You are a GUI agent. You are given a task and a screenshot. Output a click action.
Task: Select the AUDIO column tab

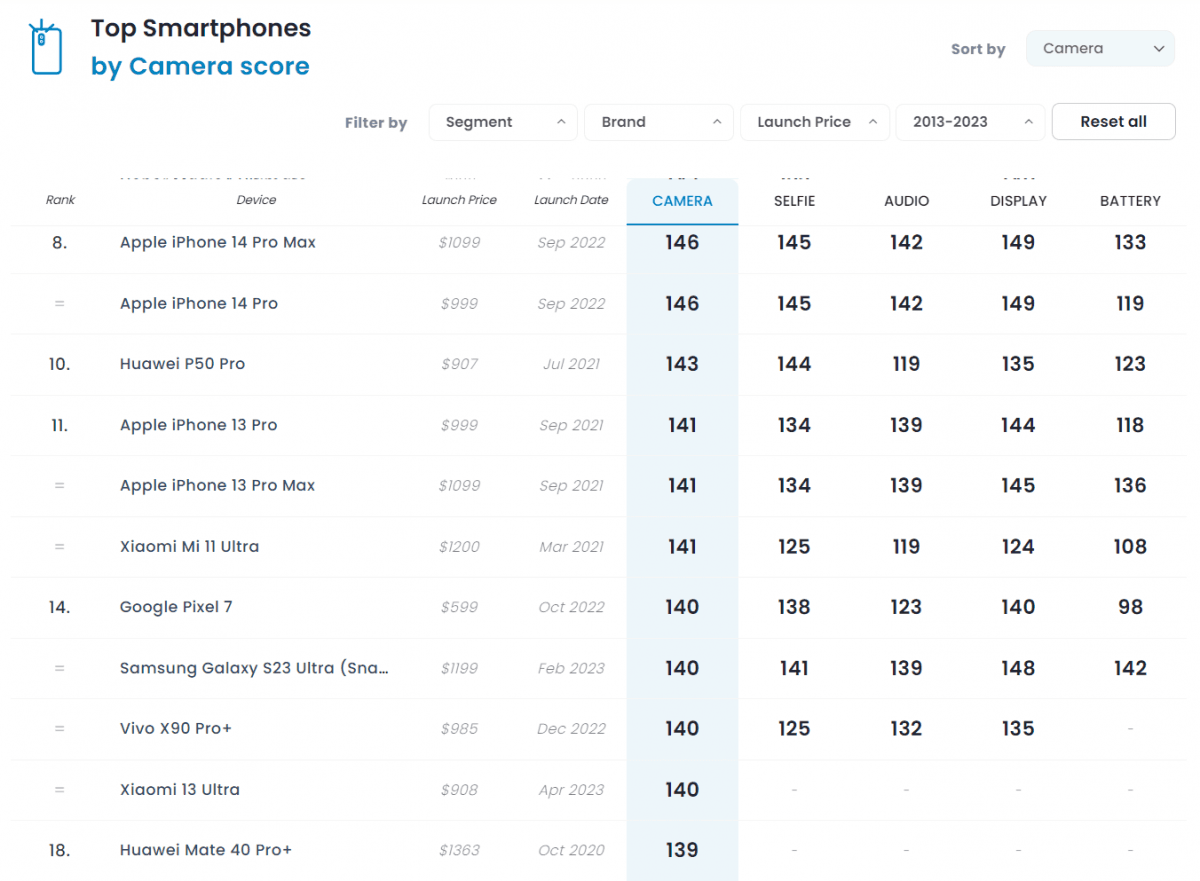[x=906, y=201]
